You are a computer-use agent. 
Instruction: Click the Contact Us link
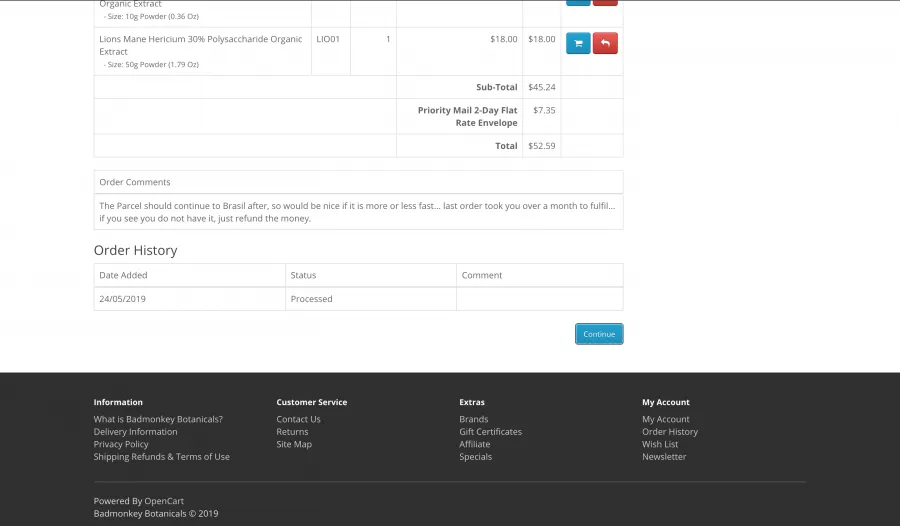pyautogui.click(x=298, y=419)
